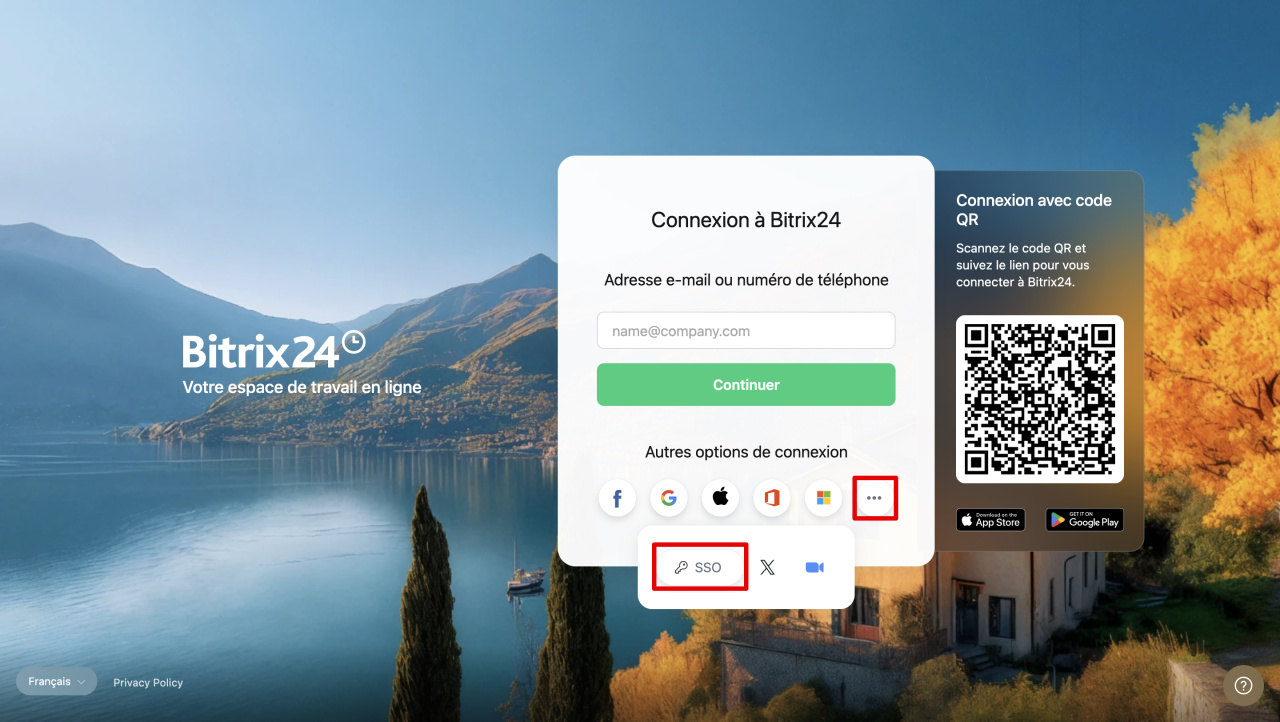
Task: Click the green Continuer button
Action: (746, 385)
